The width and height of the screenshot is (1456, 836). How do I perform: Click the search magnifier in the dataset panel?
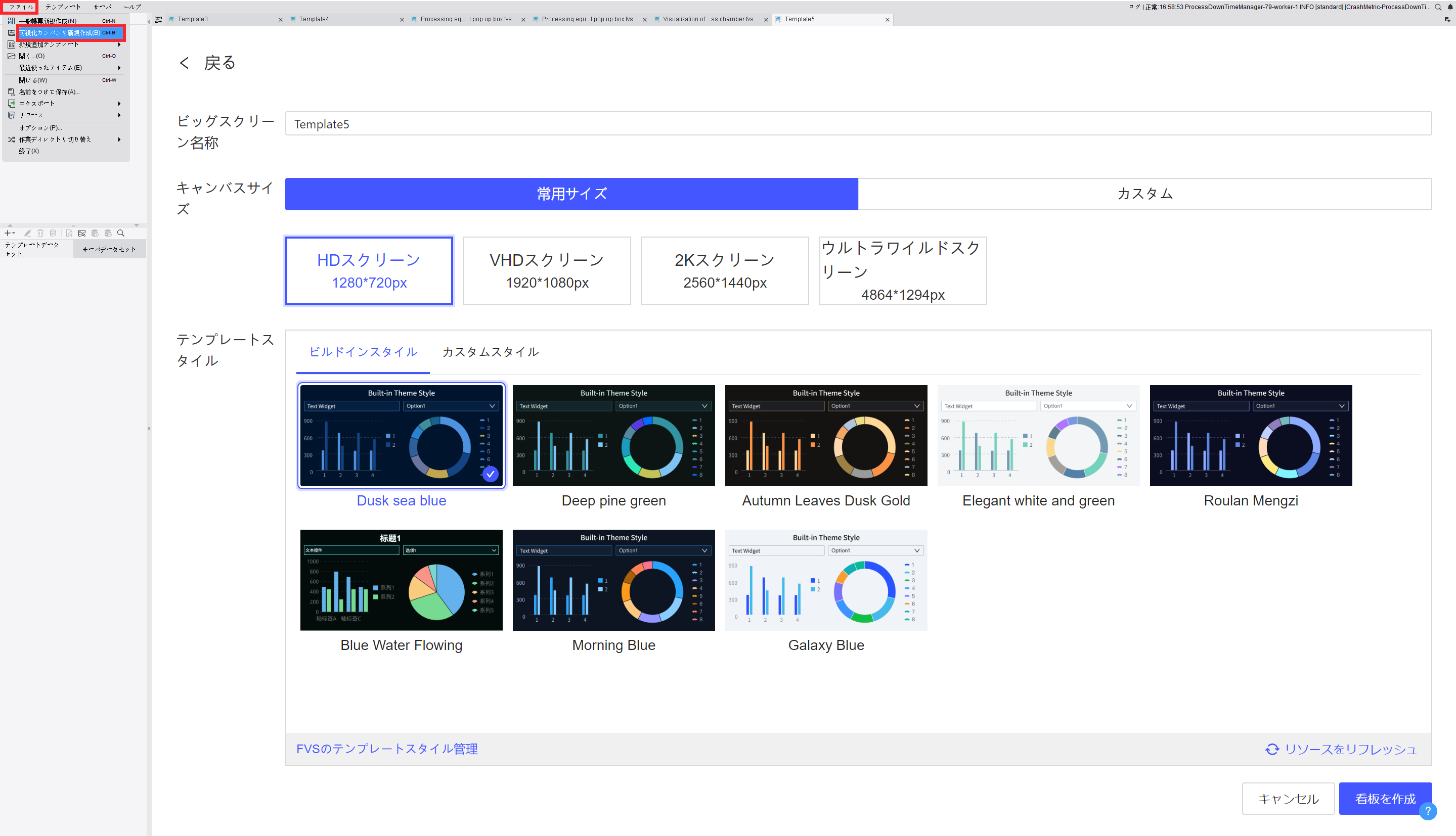click(x=120, y=233)
